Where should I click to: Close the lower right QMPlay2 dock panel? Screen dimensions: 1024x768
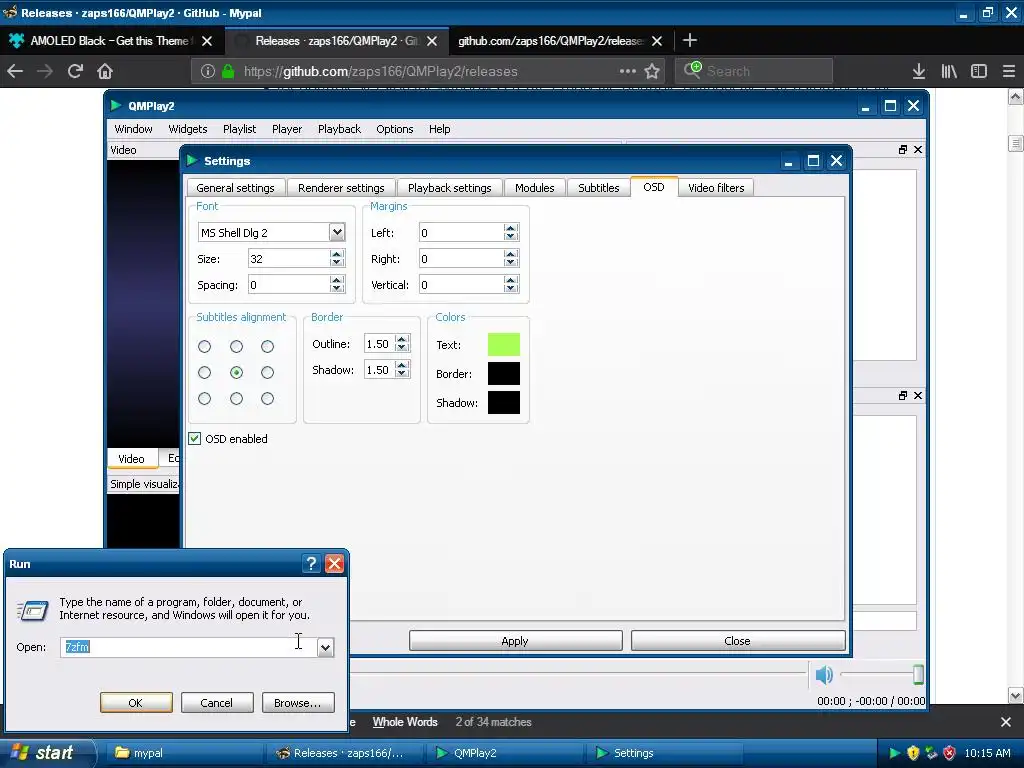pyautogui.click(x=918, y=395)
